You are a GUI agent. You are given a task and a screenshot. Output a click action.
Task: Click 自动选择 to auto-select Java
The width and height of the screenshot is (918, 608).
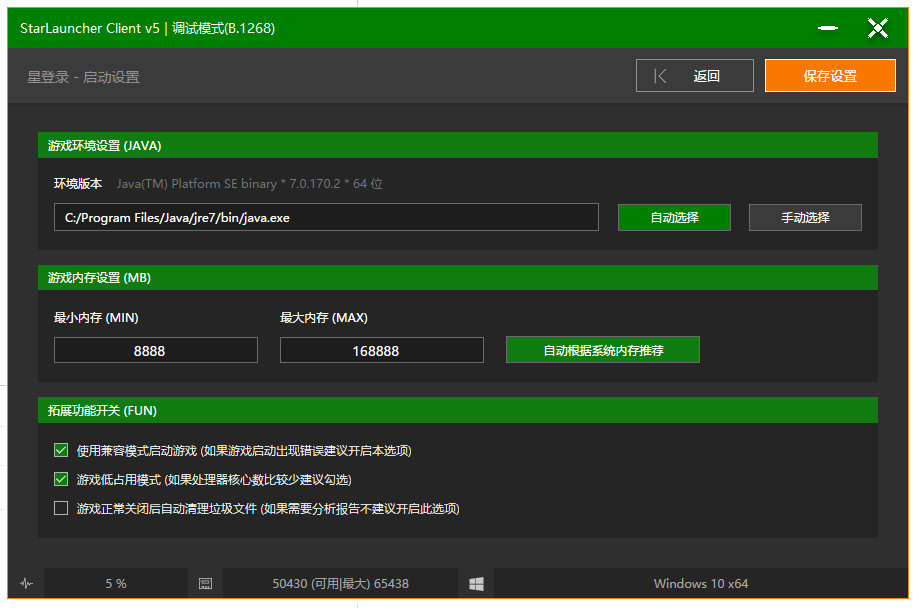pyautogui.click(x=674, y=218)
